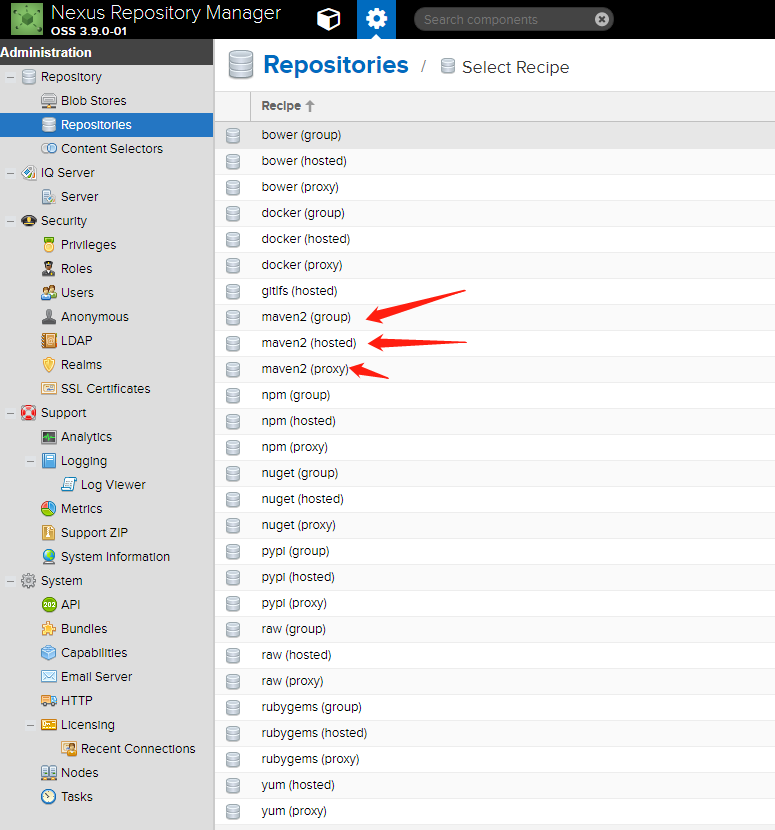Image resolution: width=775 pixels, height=830 pixels.
Task: Focus the Search components field
Action: click(506, 20)
